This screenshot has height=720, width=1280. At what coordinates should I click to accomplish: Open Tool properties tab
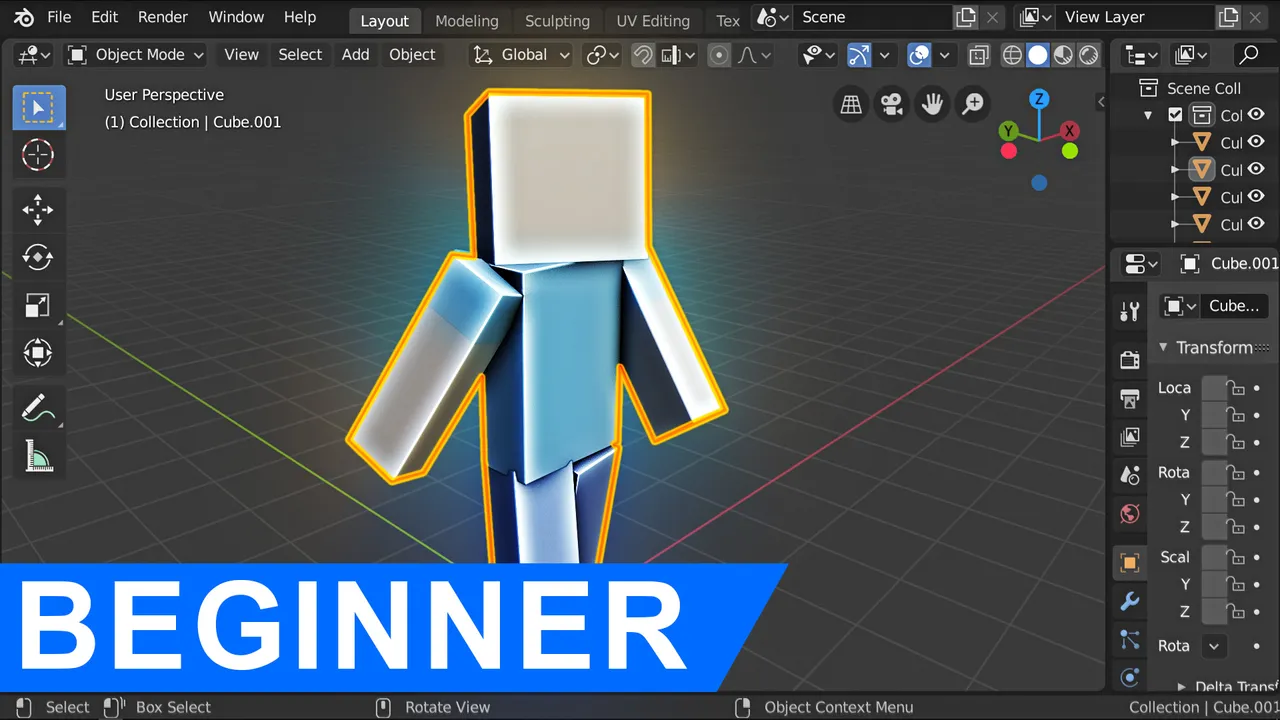tap(1130, 312)
